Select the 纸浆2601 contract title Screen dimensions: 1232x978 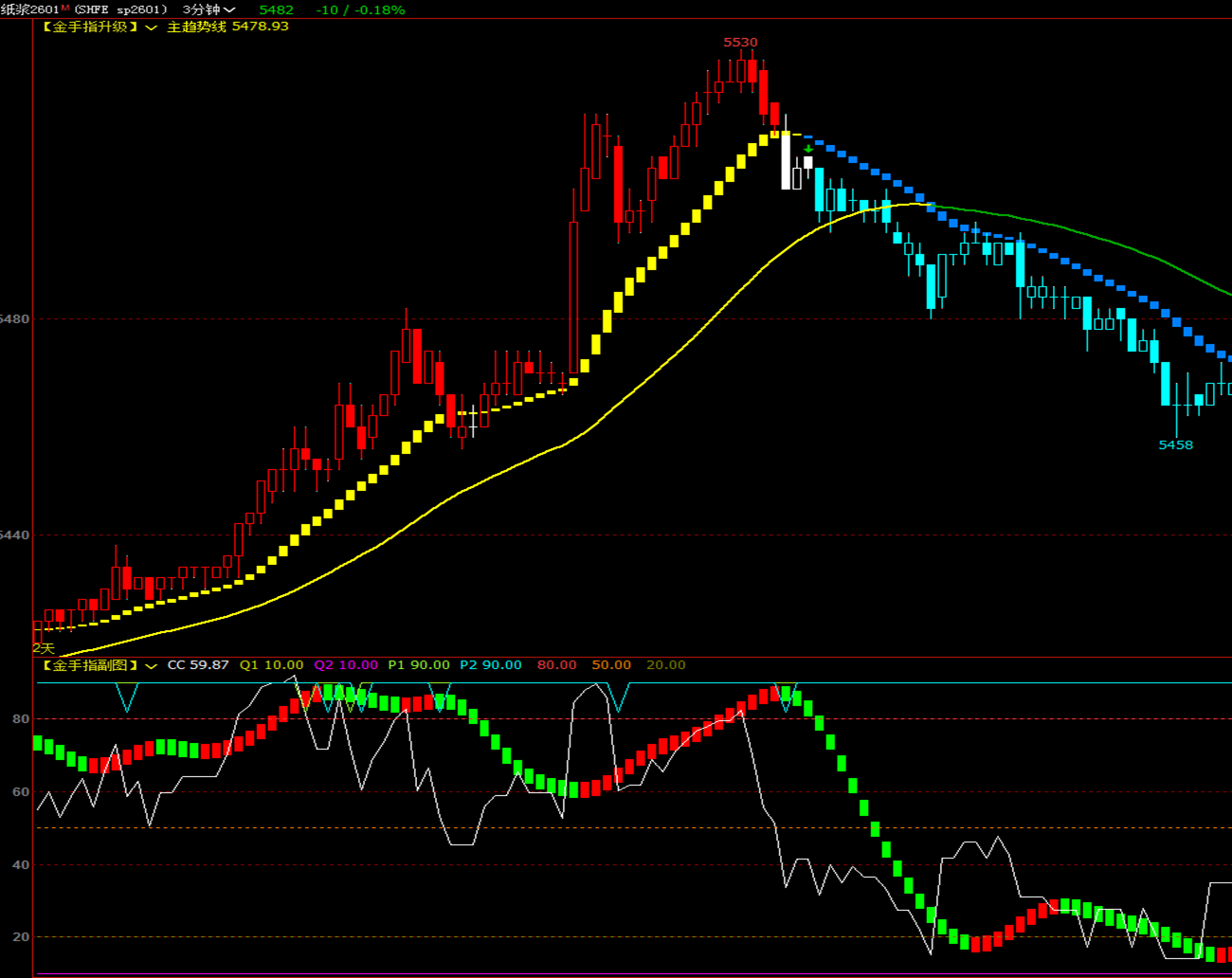29,9
